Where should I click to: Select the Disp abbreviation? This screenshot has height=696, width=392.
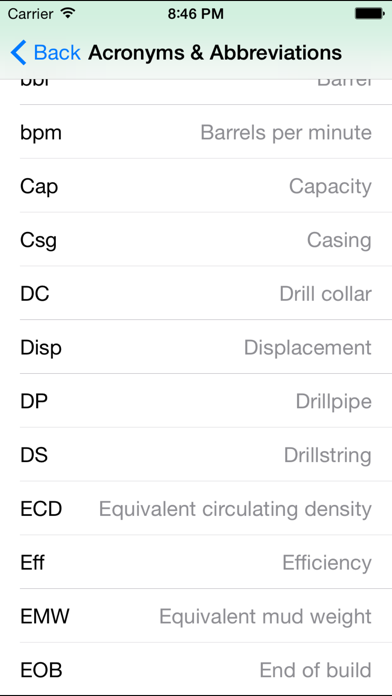tap(196, 347)
